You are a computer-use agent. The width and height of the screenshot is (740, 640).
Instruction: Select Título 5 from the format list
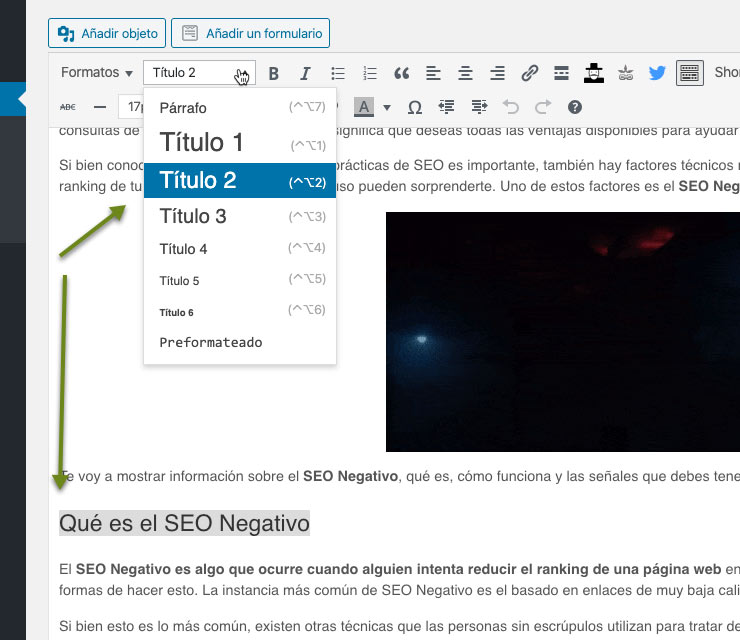240,280
